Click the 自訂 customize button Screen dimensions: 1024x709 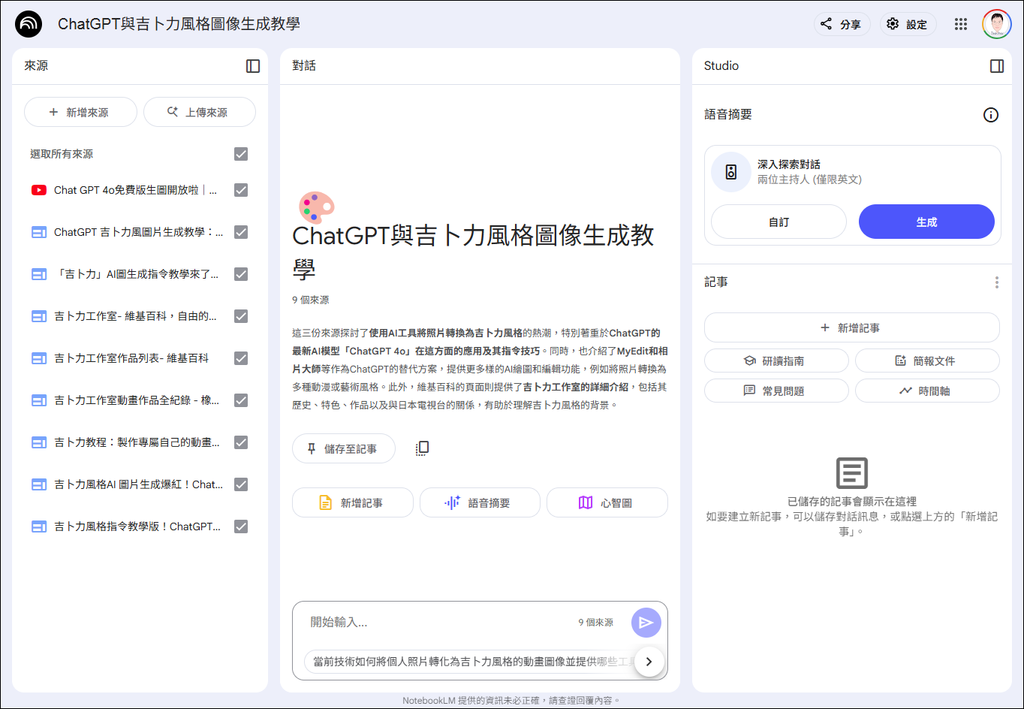pyautogui.click(x=778, y=222)
